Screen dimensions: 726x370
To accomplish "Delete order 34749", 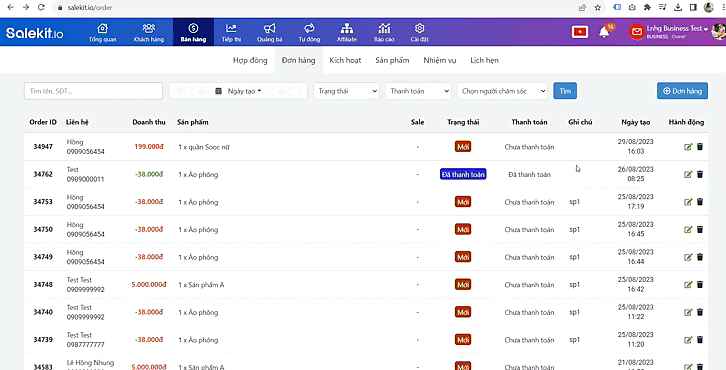I will pos(700,257).
